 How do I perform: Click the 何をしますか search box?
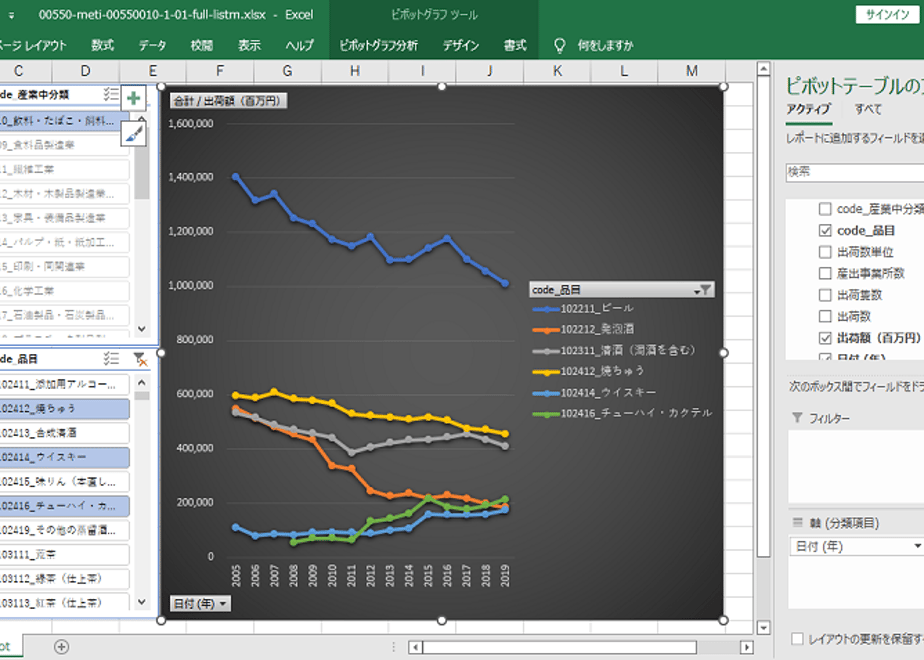tap(605, 45)
